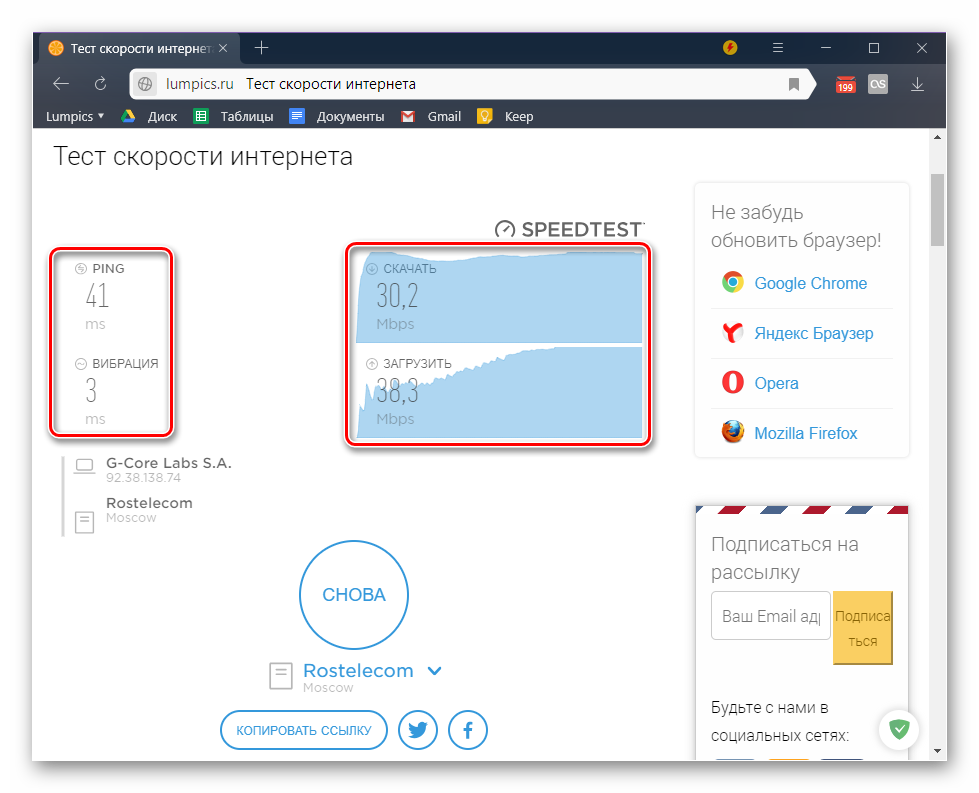979x793 pixels.
Task: Click the ЗАГРУЗИТЬ speed 38,3
Action: [397, 392]
